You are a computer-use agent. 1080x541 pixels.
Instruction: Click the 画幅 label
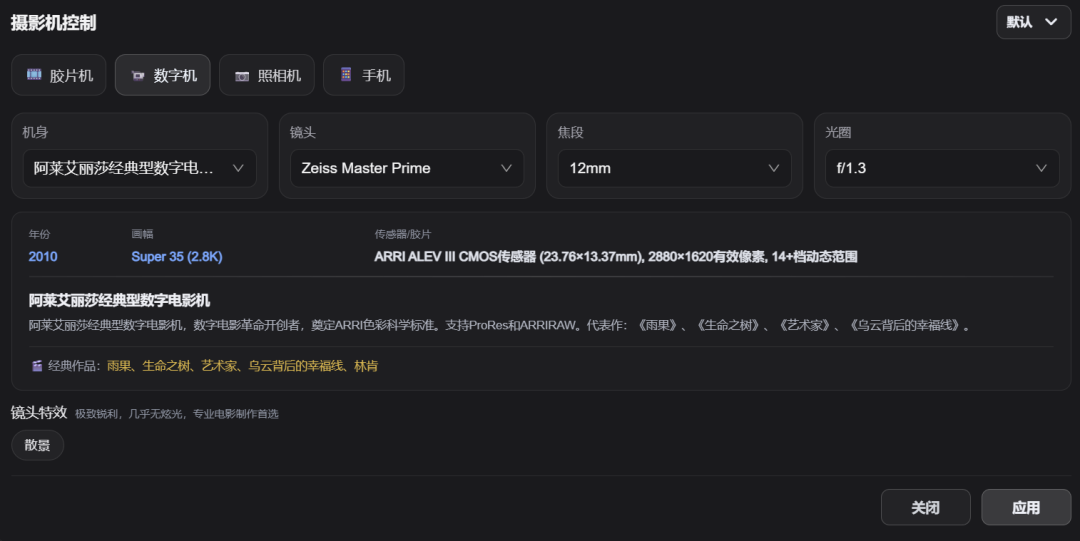click(142, 234)
